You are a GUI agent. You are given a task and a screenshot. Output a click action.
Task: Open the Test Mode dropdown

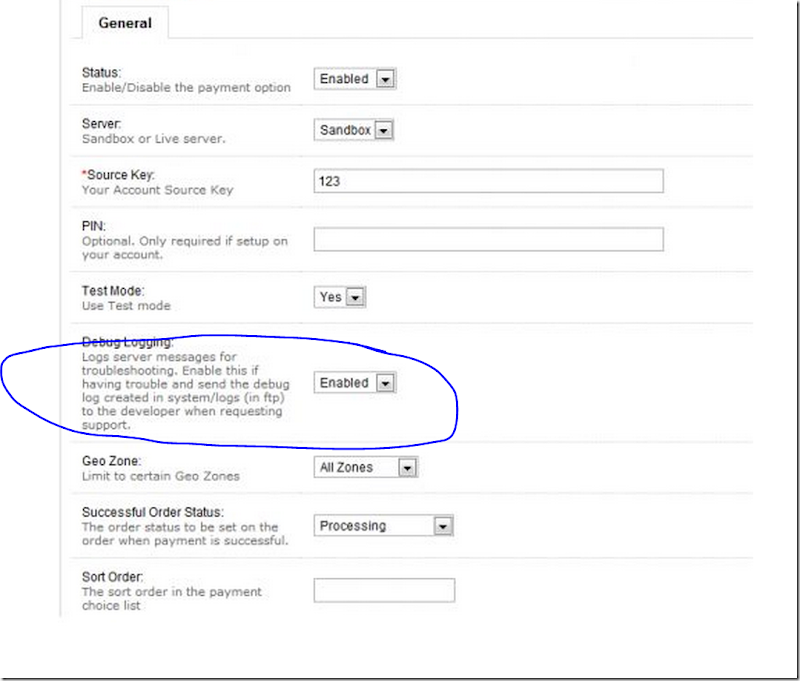point(340,297)
